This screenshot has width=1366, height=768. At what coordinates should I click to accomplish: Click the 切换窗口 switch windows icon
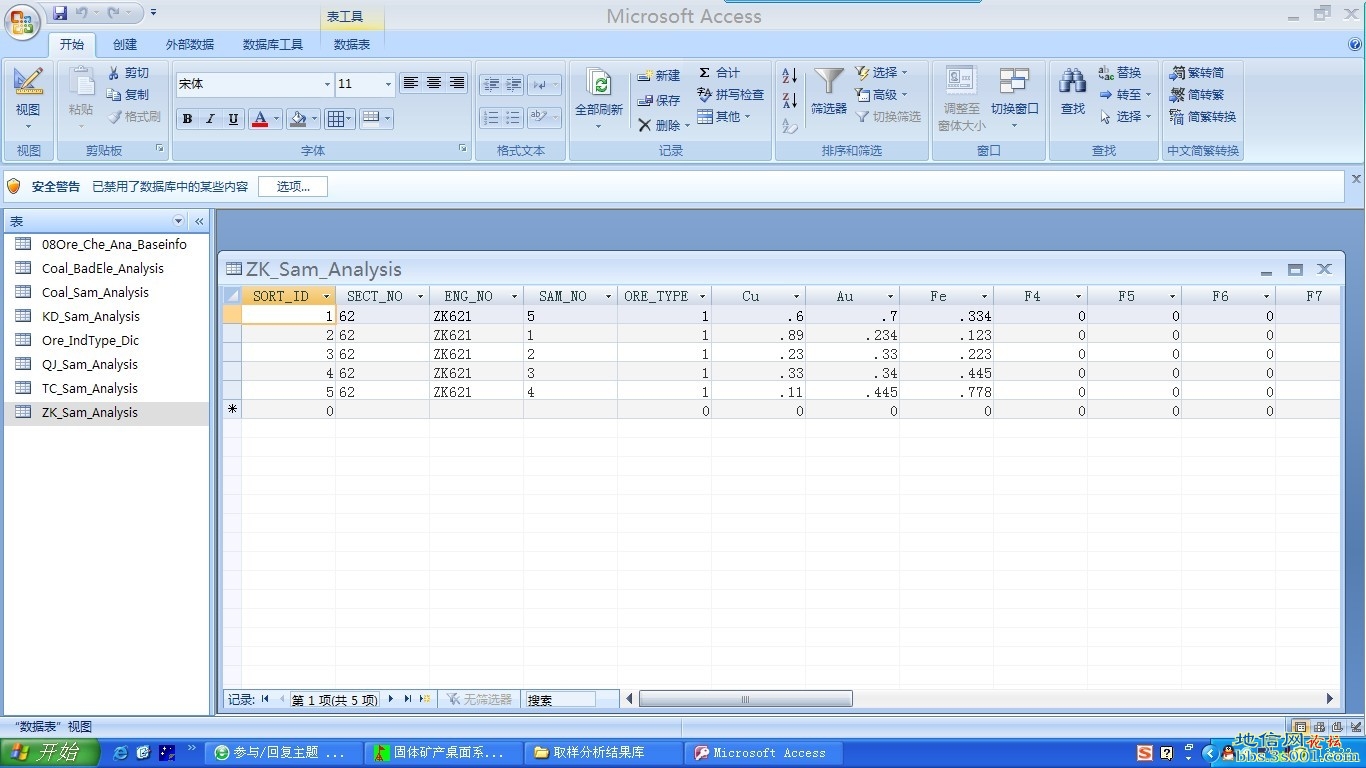(1014, 98)
